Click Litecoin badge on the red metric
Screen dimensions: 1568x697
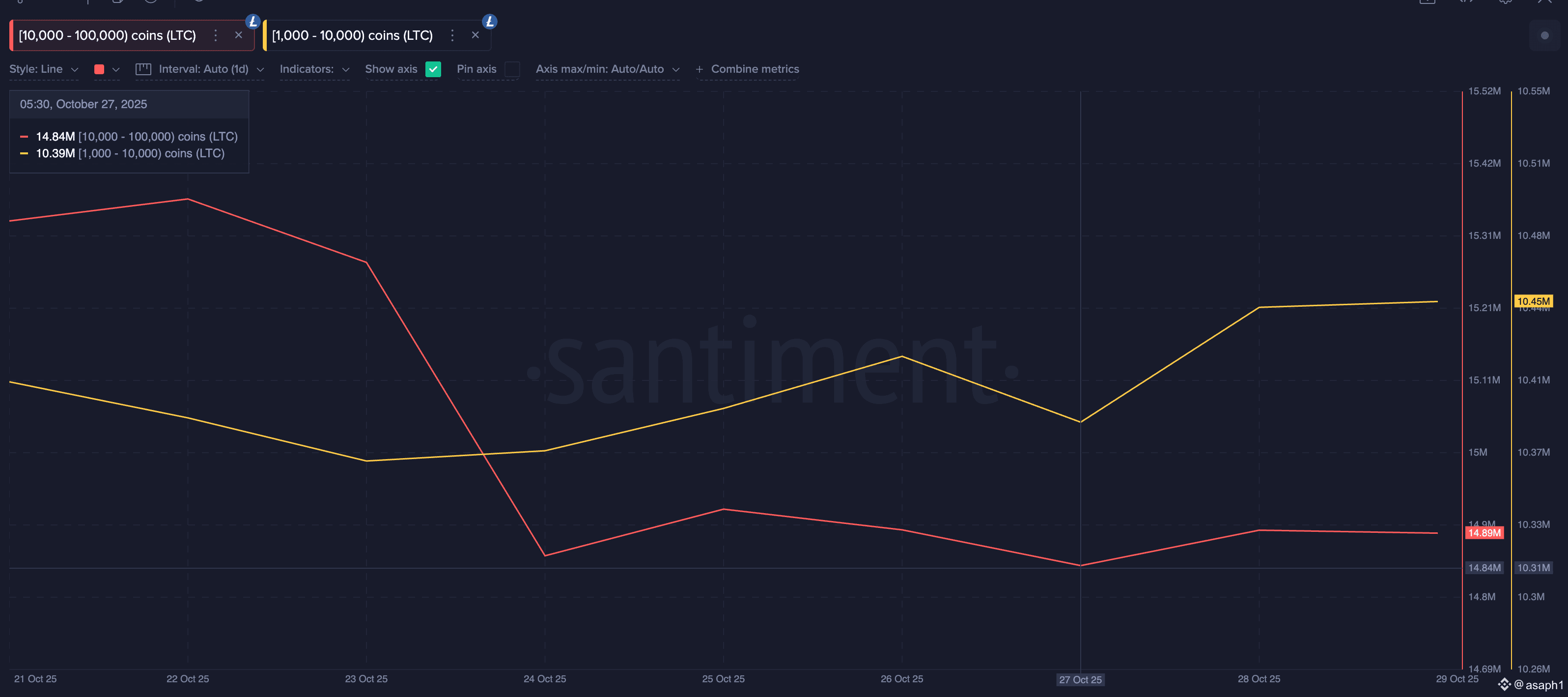252,21
